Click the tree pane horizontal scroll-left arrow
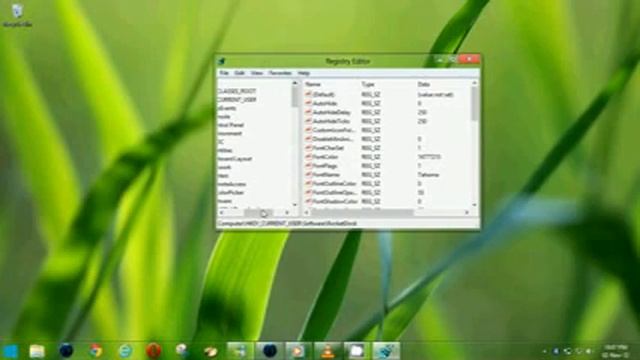 coord(222,213)
